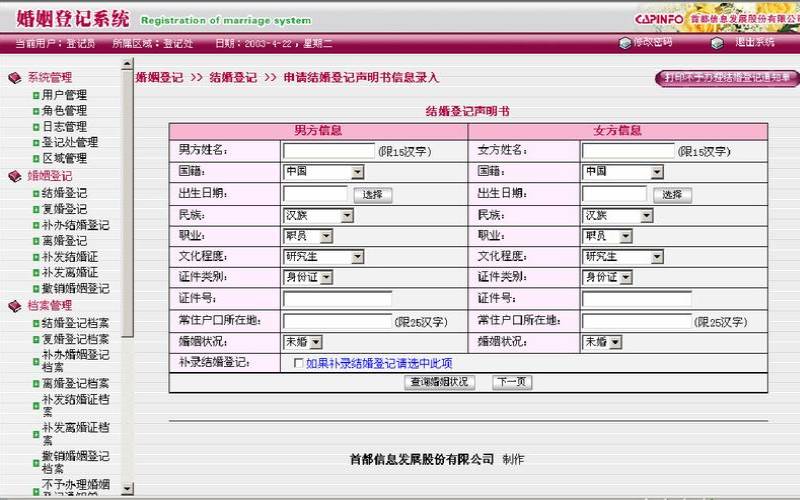
Task: Click the female 常住户口所在地 input field
Action: click(637, 321)
